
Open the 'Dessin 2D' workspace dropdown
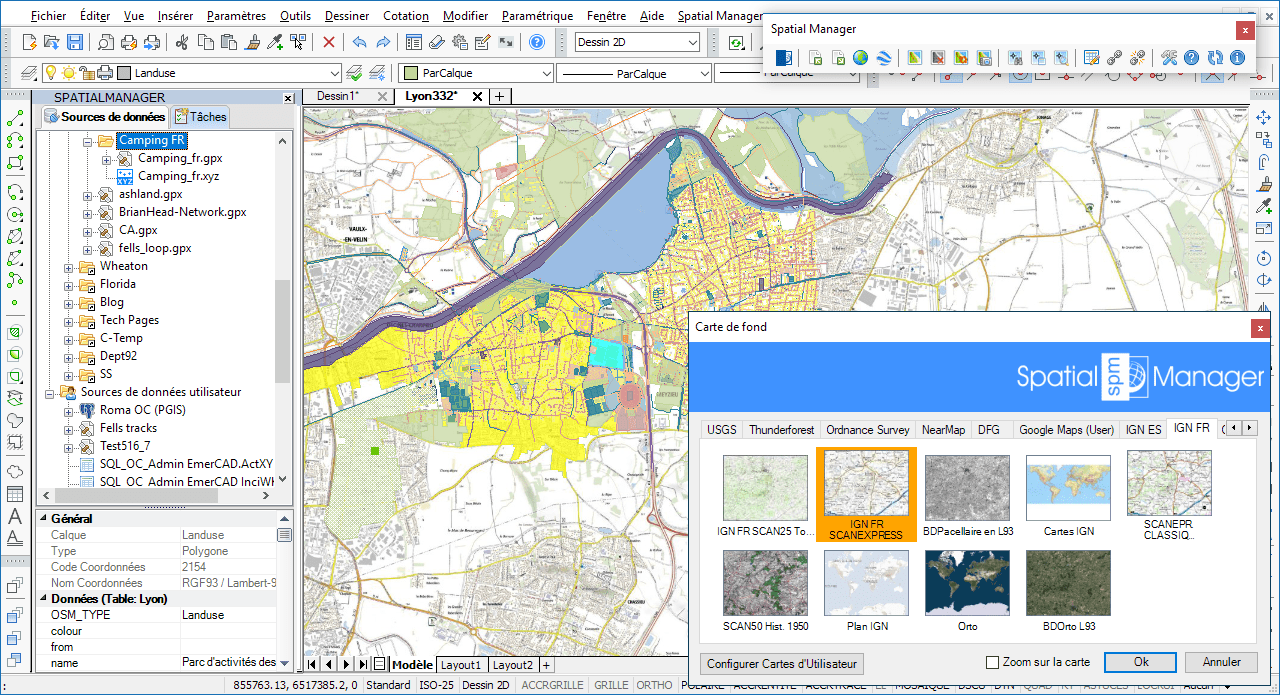[x=692, y=42]
